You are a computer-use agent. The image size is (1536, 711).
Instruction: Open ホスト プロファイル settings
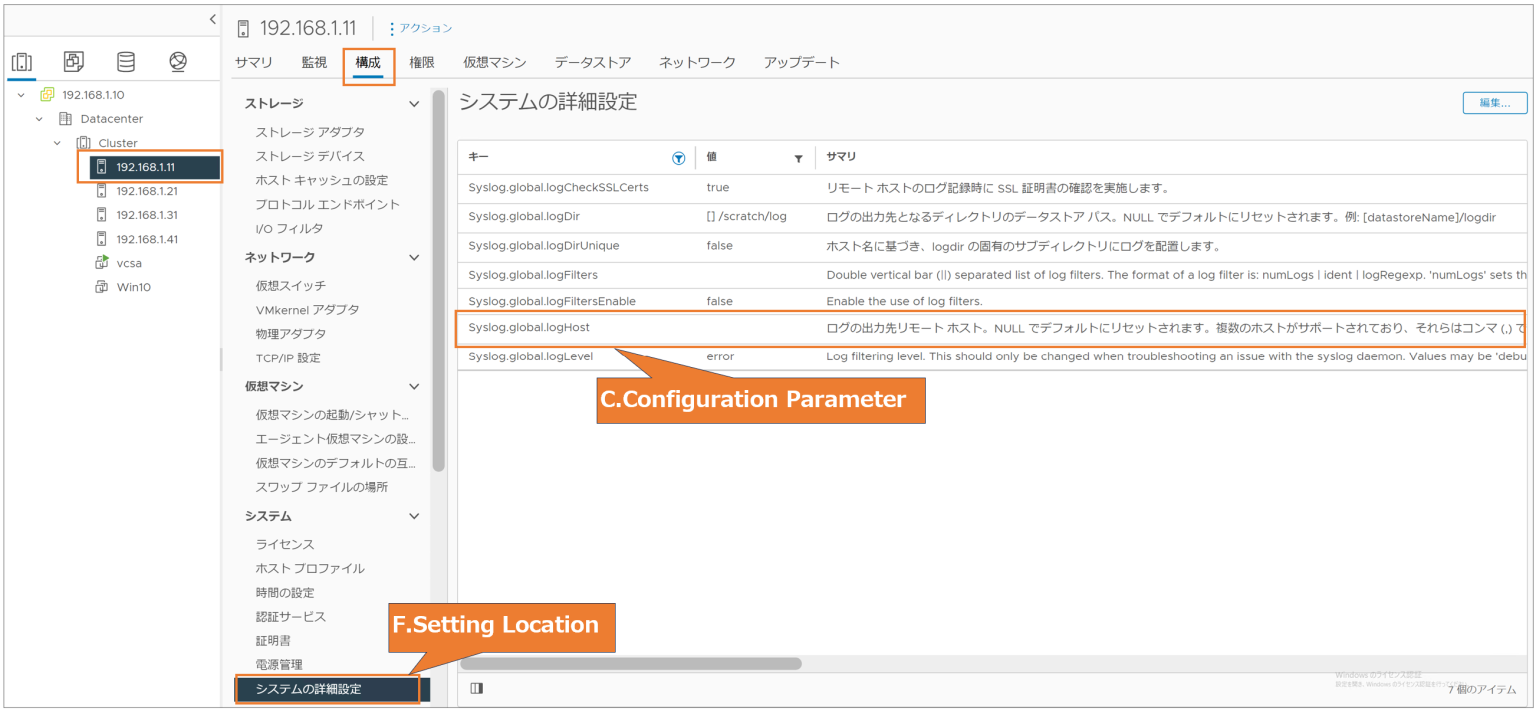pyautogui.click(x=310, y=568)
